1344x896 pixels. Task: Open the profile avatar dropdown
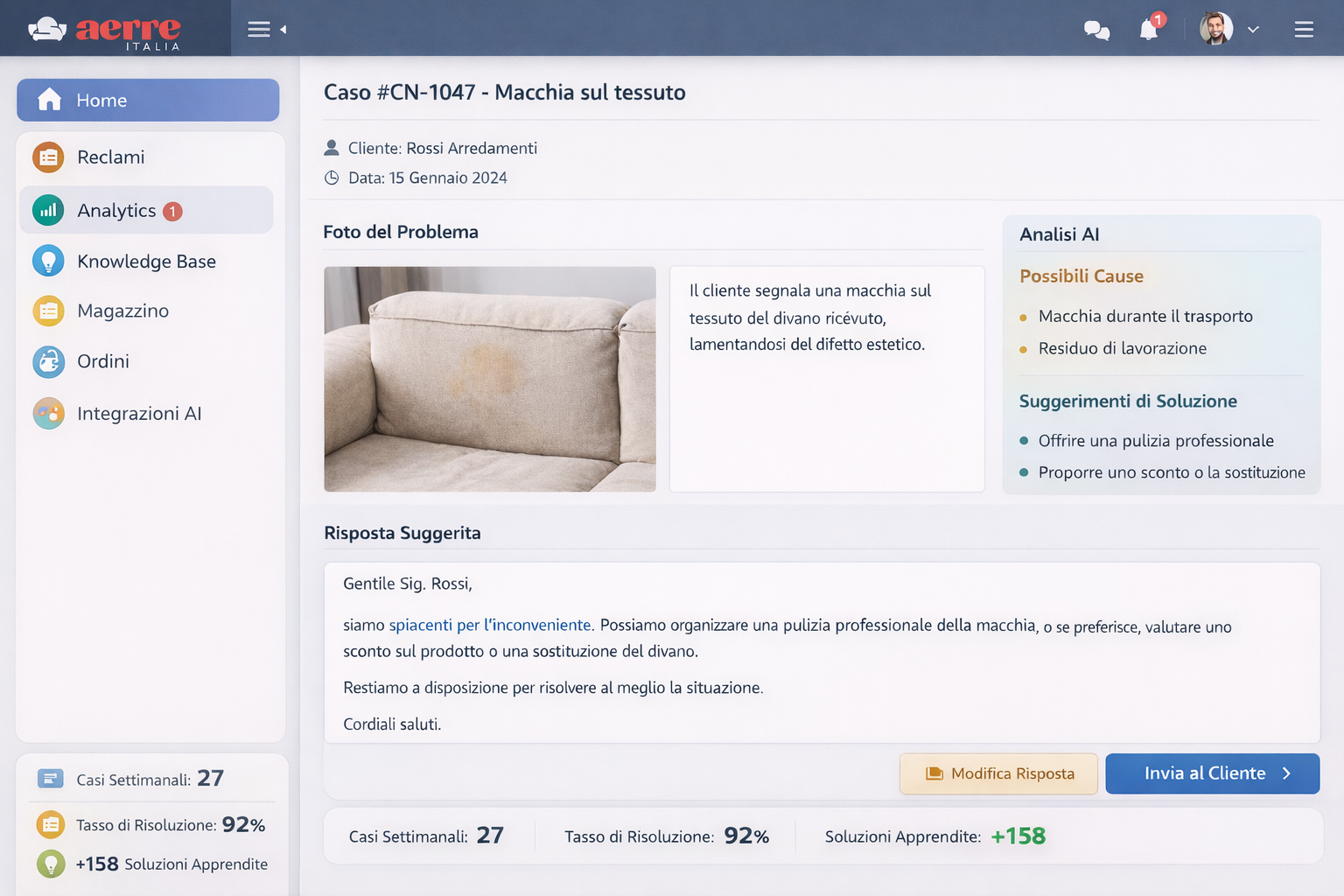pyautogui.click(x=1215, y=28)
